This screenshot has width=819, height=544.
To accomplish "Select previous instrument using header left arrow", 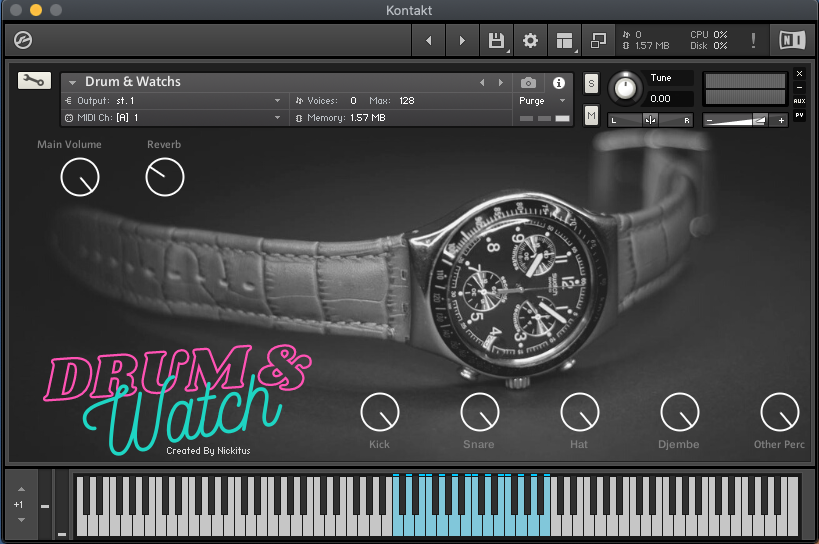I will point(482,82).
